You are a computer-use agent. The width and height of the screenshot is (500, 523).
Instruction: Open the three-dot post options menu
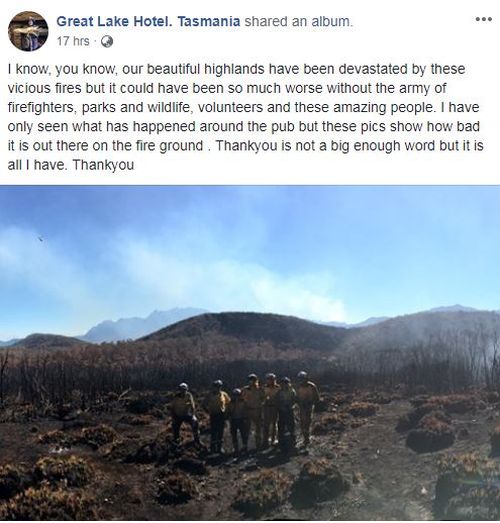click(x=483, y=19)
